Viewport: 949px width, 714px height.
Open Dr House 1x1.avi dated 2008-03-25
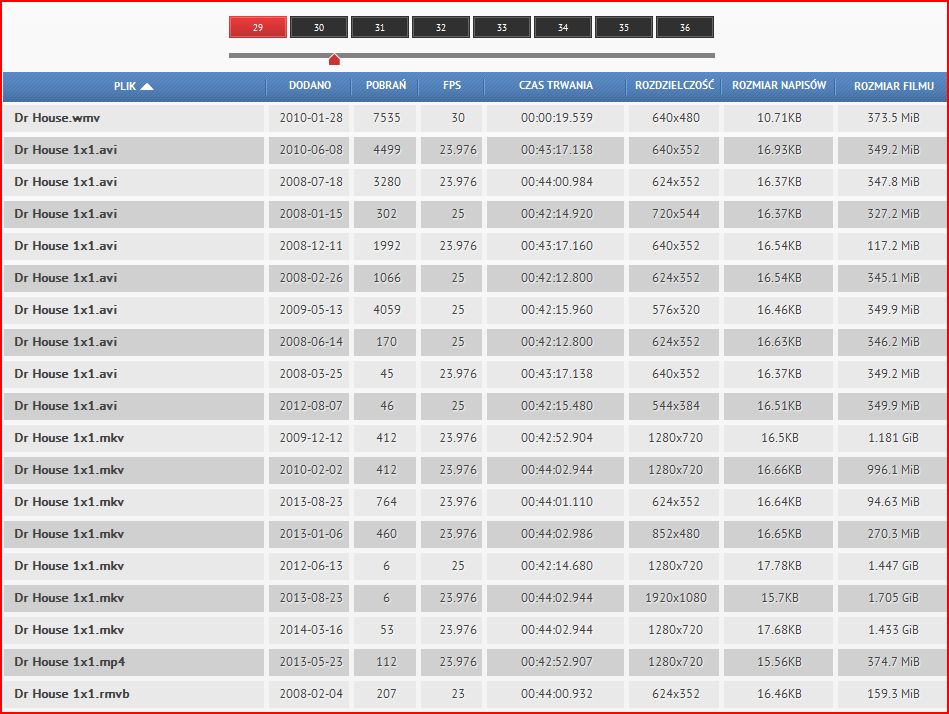(66, 374)
